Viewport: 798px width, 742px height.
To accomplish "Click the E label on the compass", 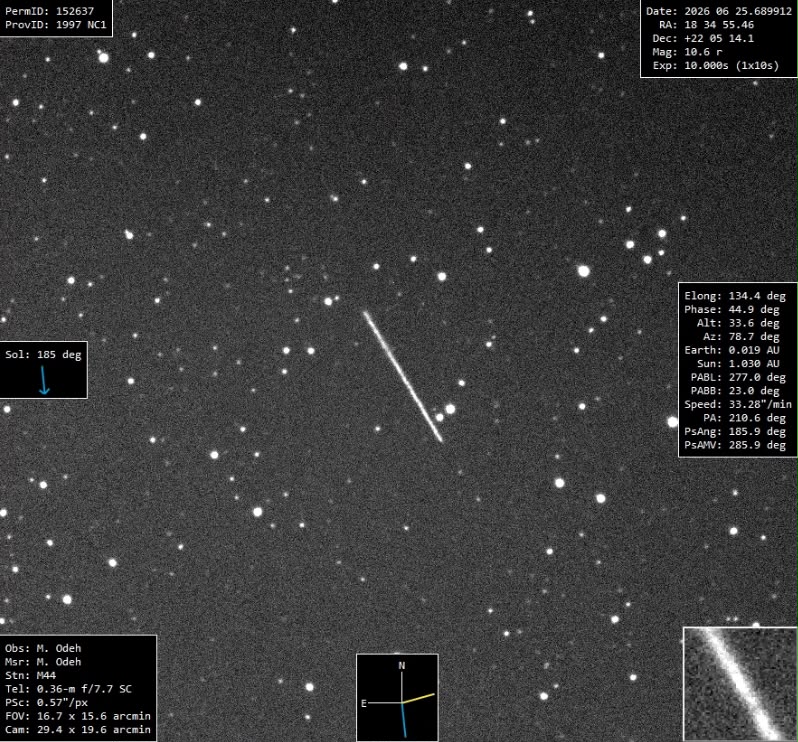I will pyautogui.click(x=363, y=703).
